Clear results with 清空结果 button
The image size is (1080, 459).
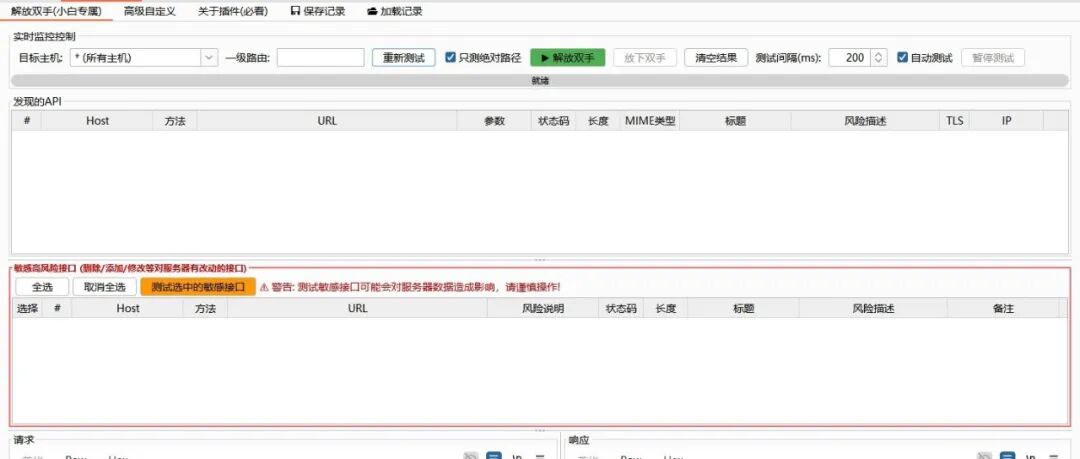pyautogui.click(x=716, y=58)
